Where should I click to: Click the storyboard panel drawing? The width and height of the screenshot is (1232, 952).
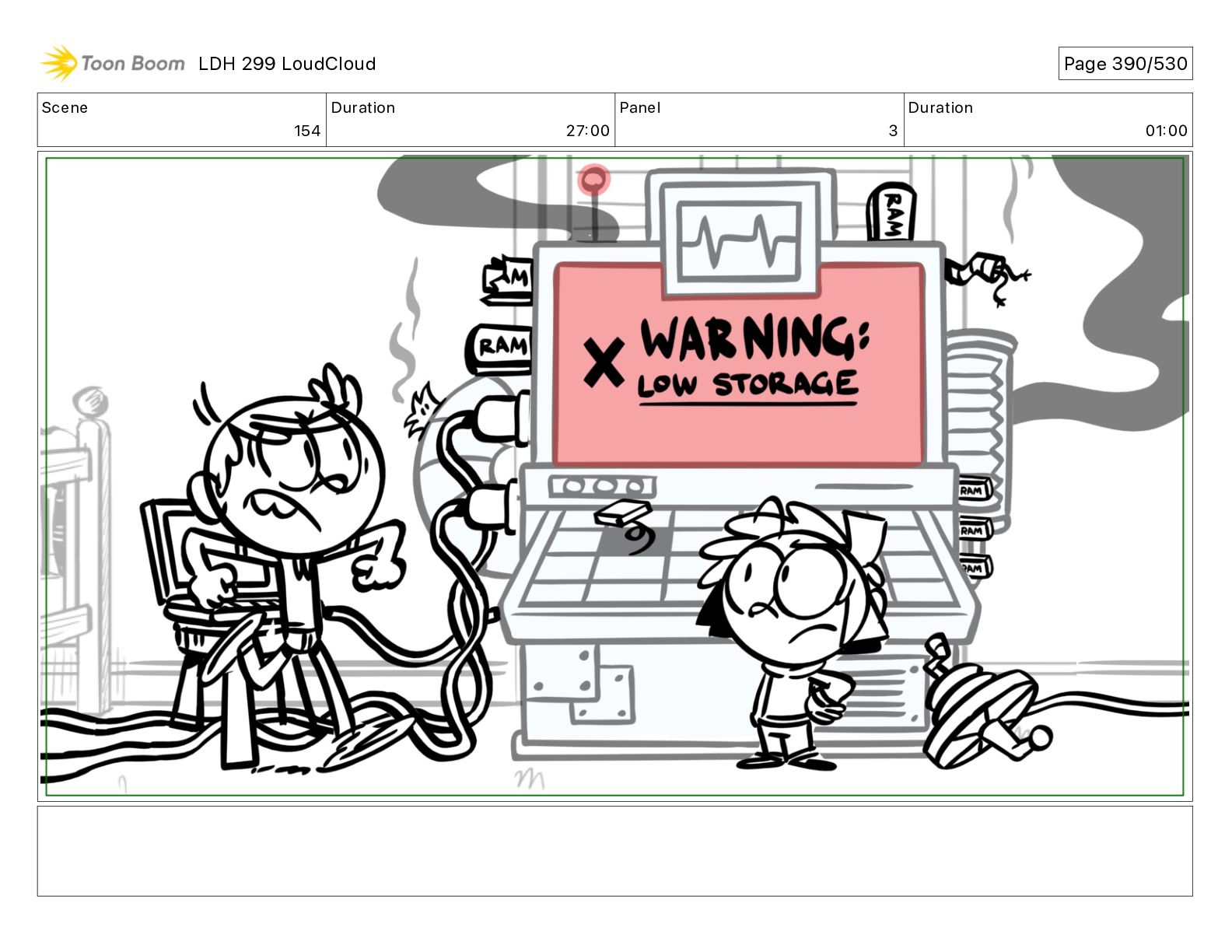[614, 476]
